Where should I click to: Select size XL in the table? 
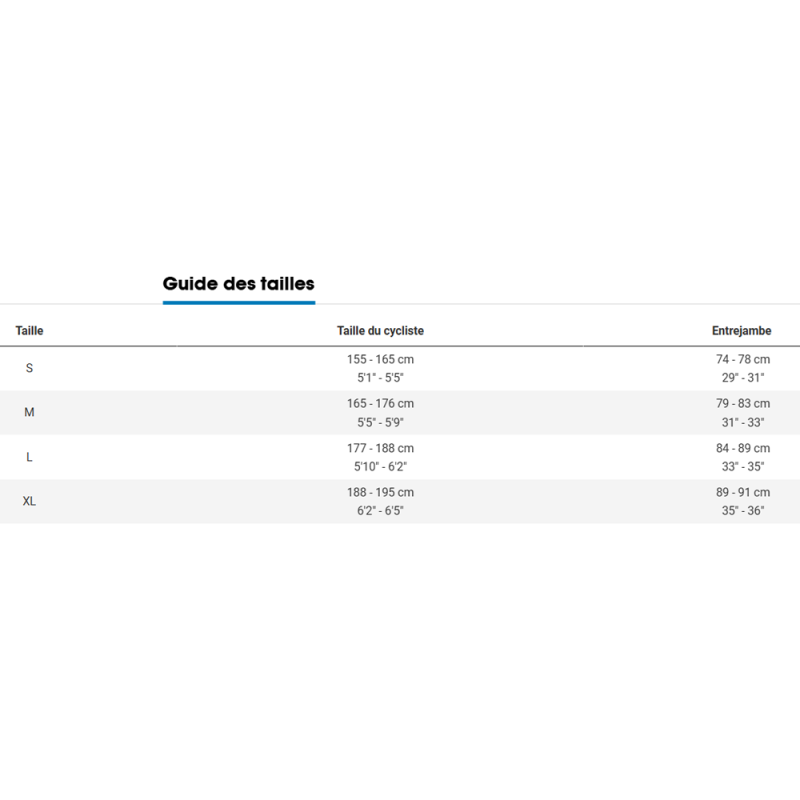click(x=29, y=501)
